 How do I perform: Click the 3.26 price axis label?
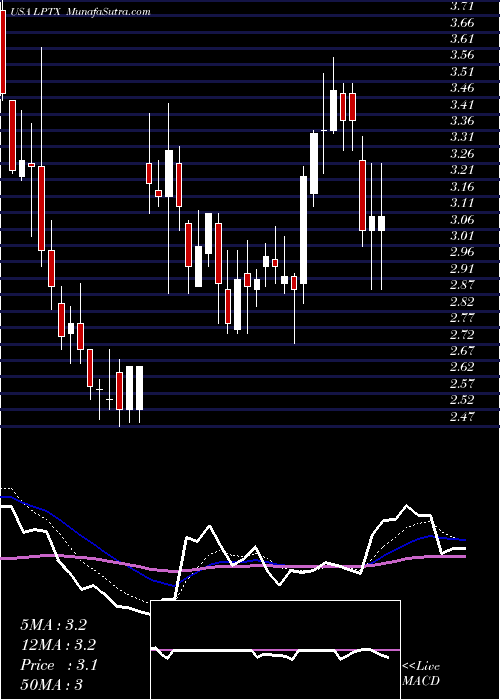pos(462,154)
